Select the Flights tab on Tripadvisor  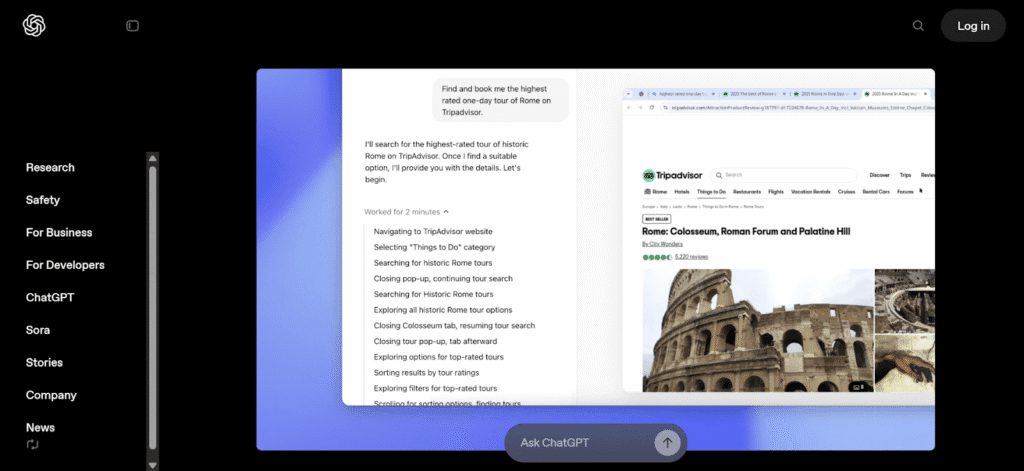pos(776,192)
